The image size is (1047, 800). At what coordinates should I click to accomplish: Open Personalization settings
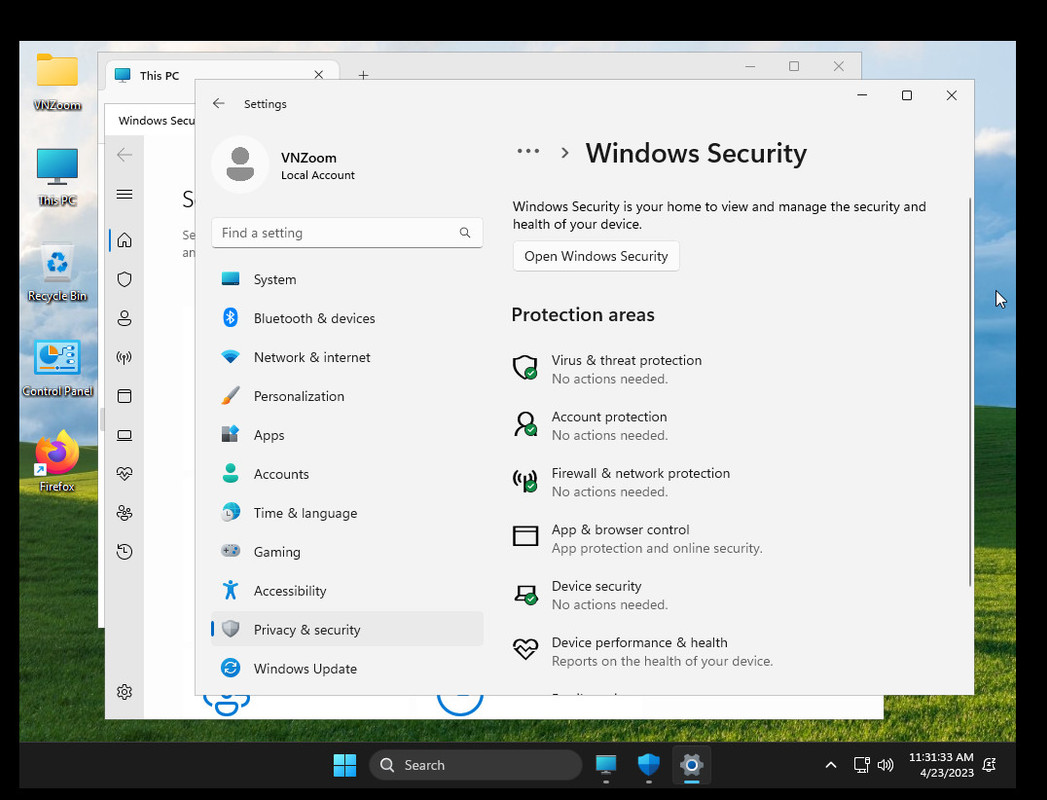click(347, 396)
